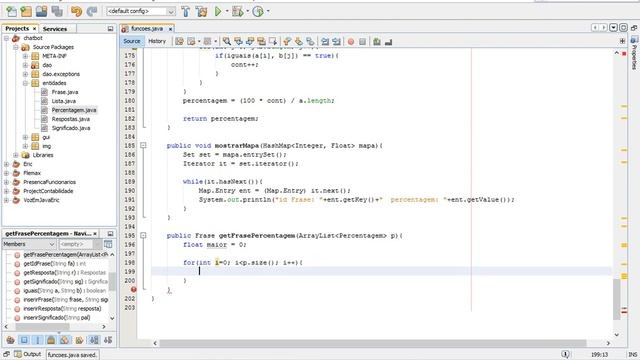
Task: Click the Stop Macro Recording square icon
Action: (x=362, y=42)
